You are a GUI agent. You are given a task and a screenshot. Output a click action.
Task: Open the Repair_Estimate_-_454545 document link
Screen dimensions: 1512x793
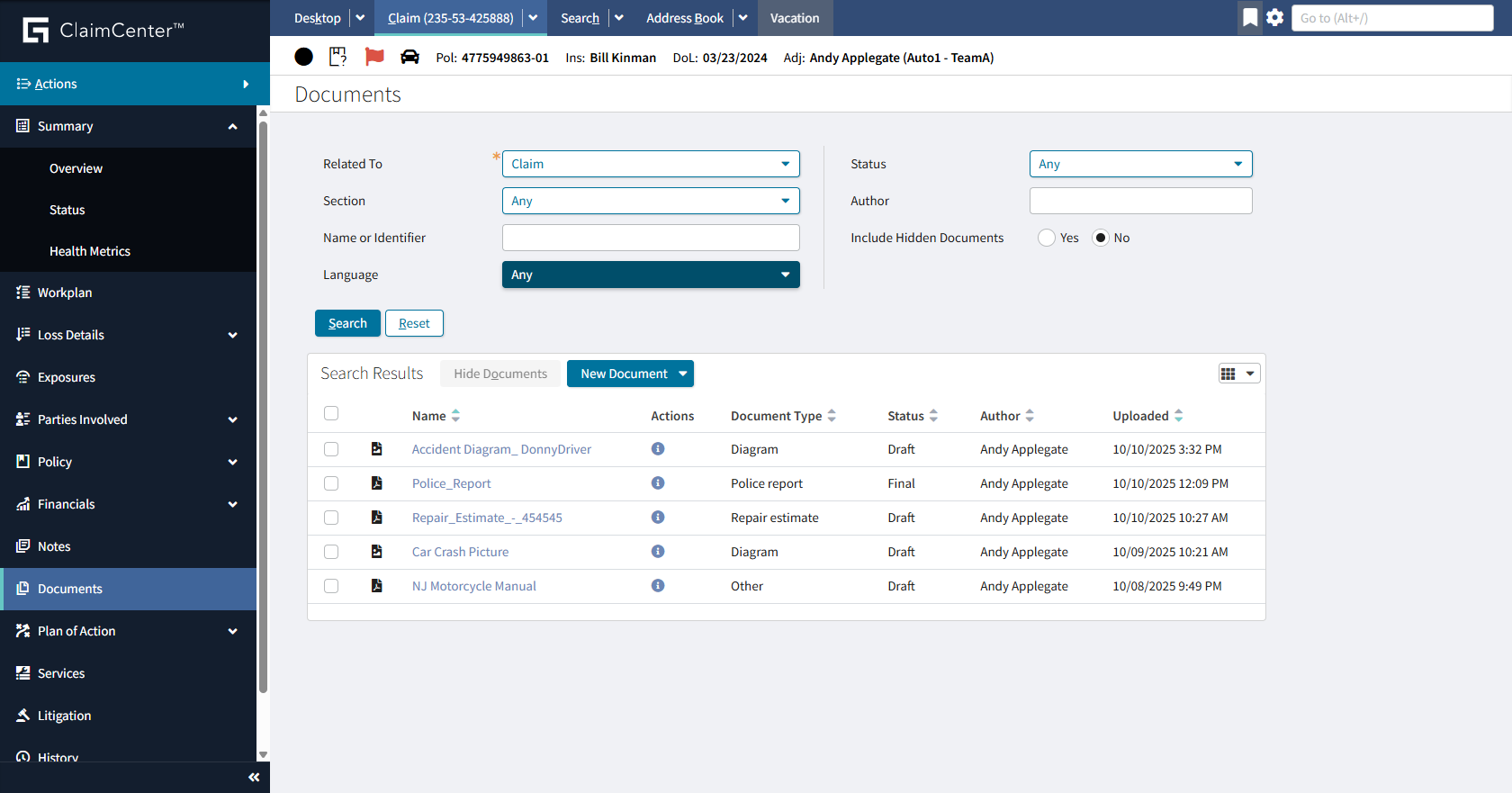coord(487,518)
